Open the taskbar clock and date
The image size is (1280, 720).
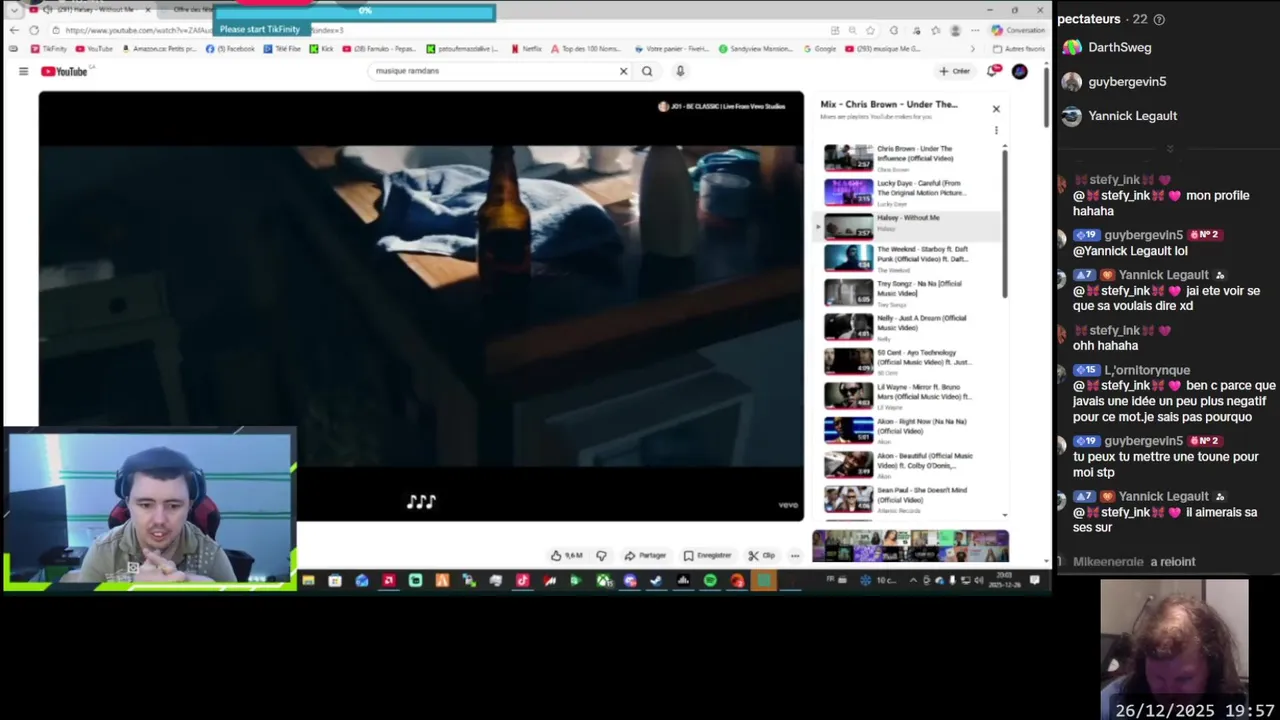click(1003, 580)
